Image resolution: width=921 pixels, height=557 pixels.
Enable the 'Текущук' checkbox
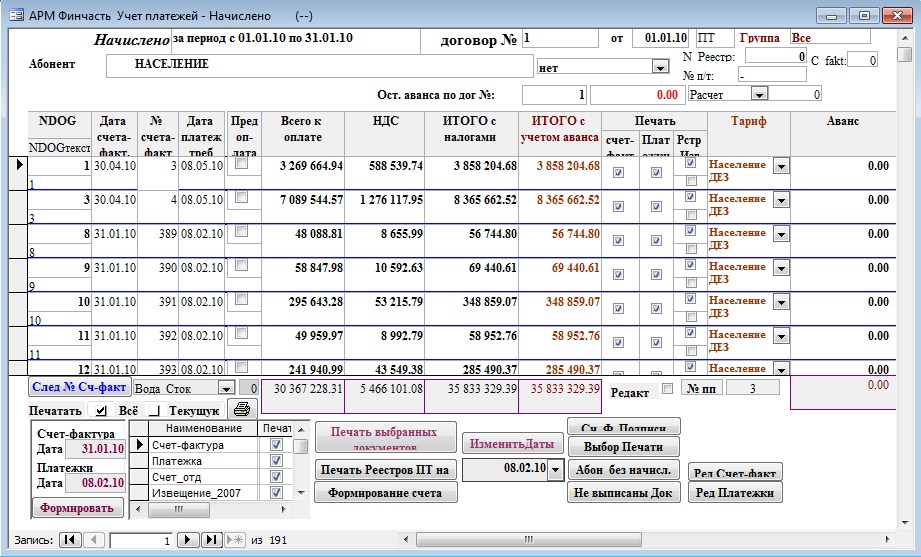click(x=154, y=410)
